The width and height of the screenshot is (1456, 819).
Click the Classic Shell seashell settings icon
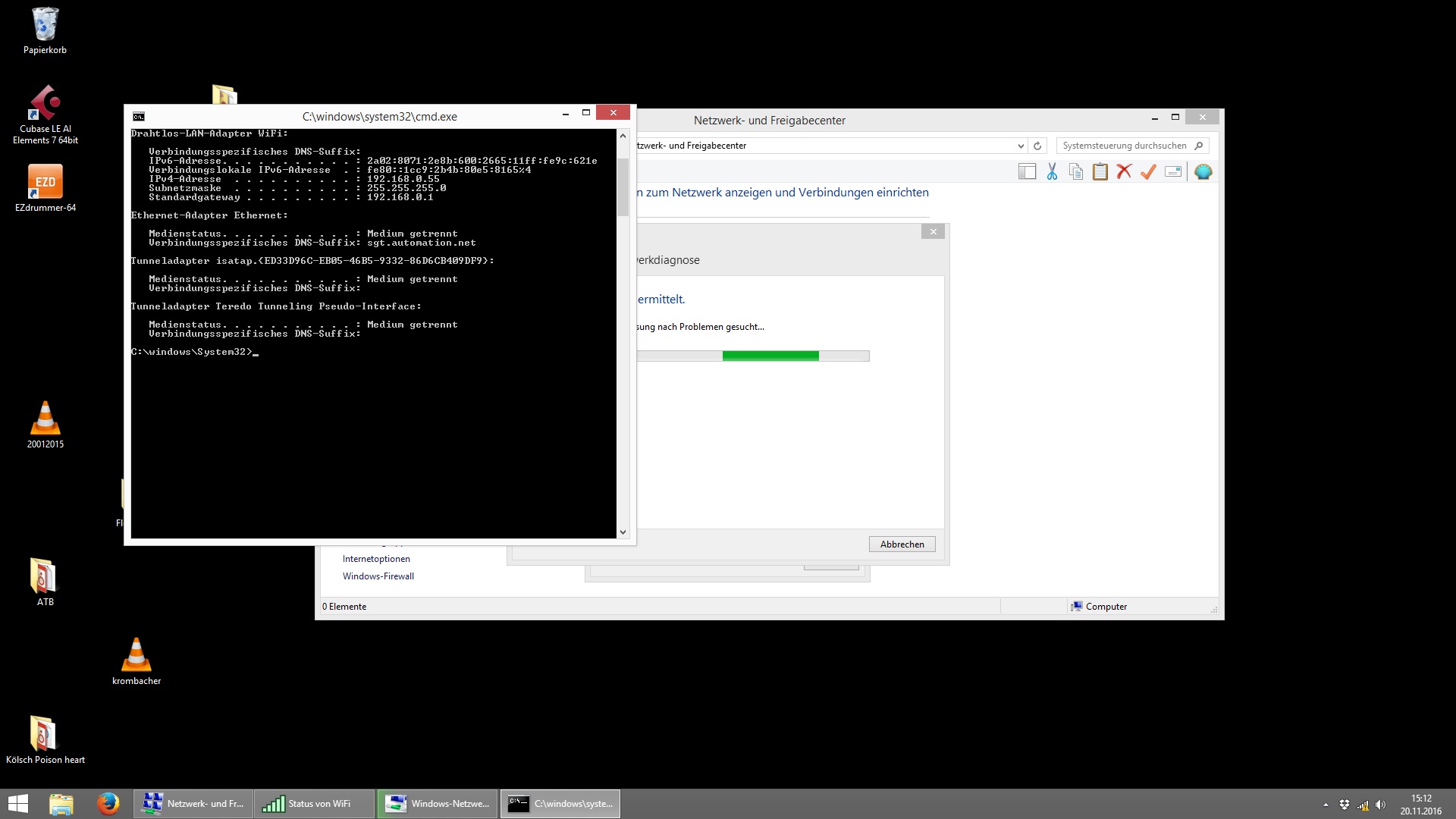pyautogui.click(x=1203, y=172)
